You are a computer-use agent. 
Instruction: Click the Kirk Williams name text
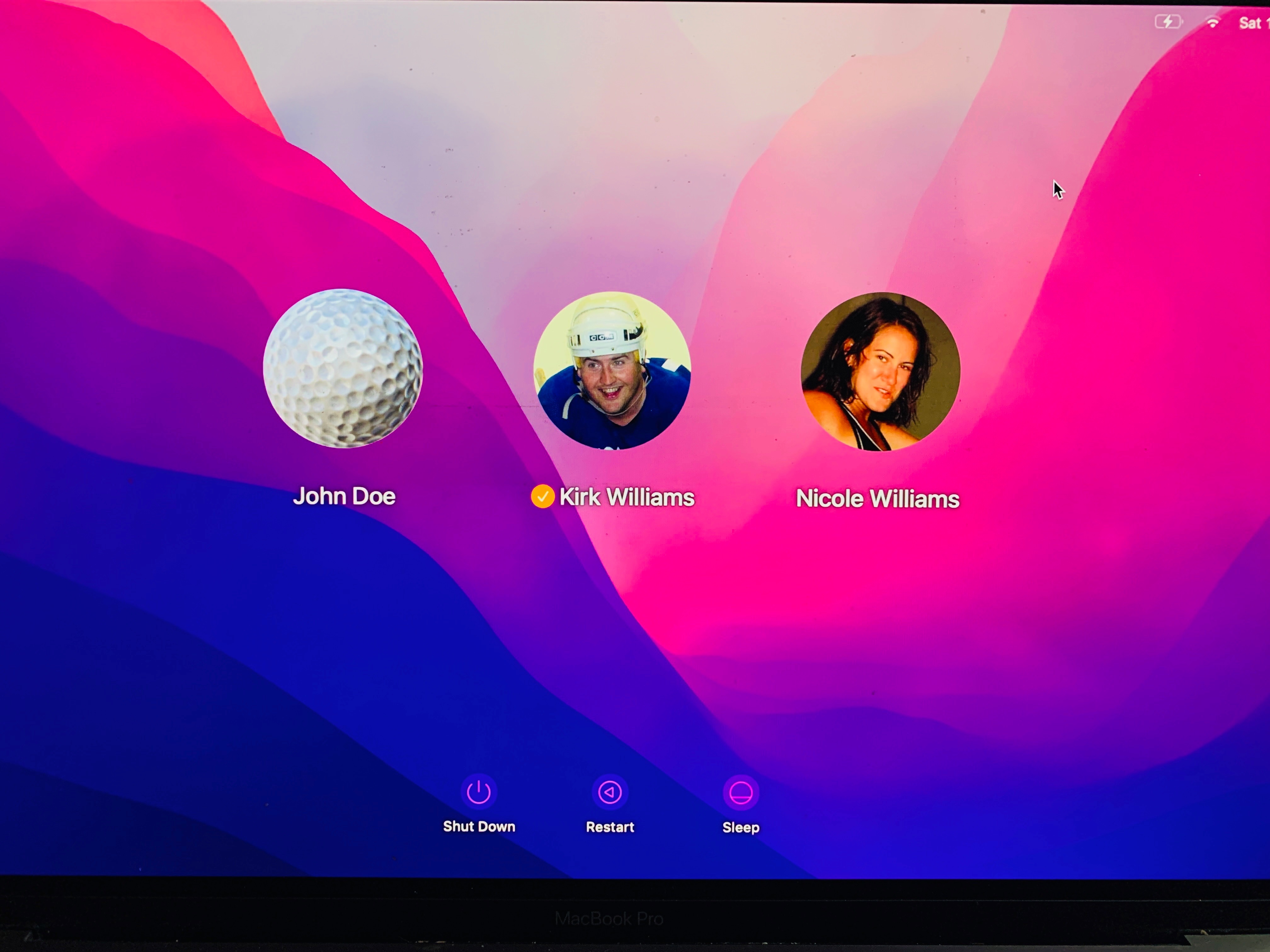tap(627, 497)
